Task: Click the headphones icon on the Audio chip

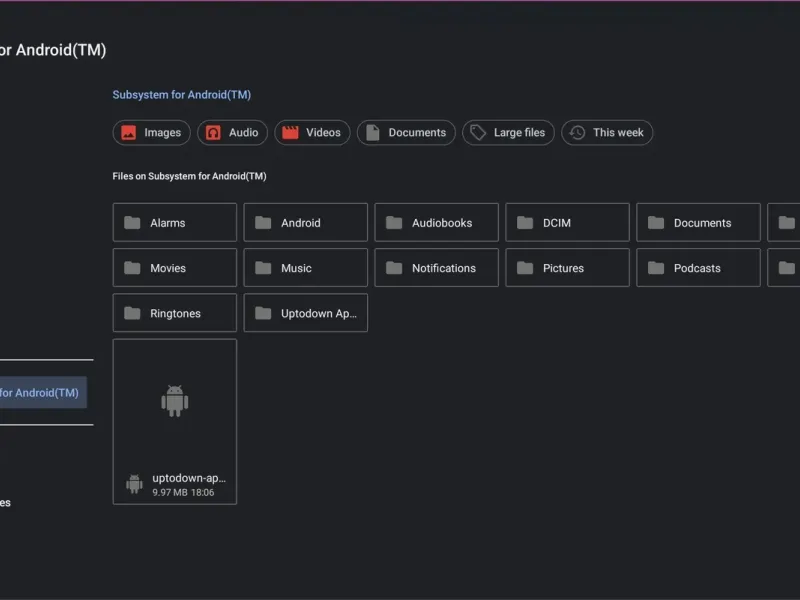Action: (x=213, y=133)
